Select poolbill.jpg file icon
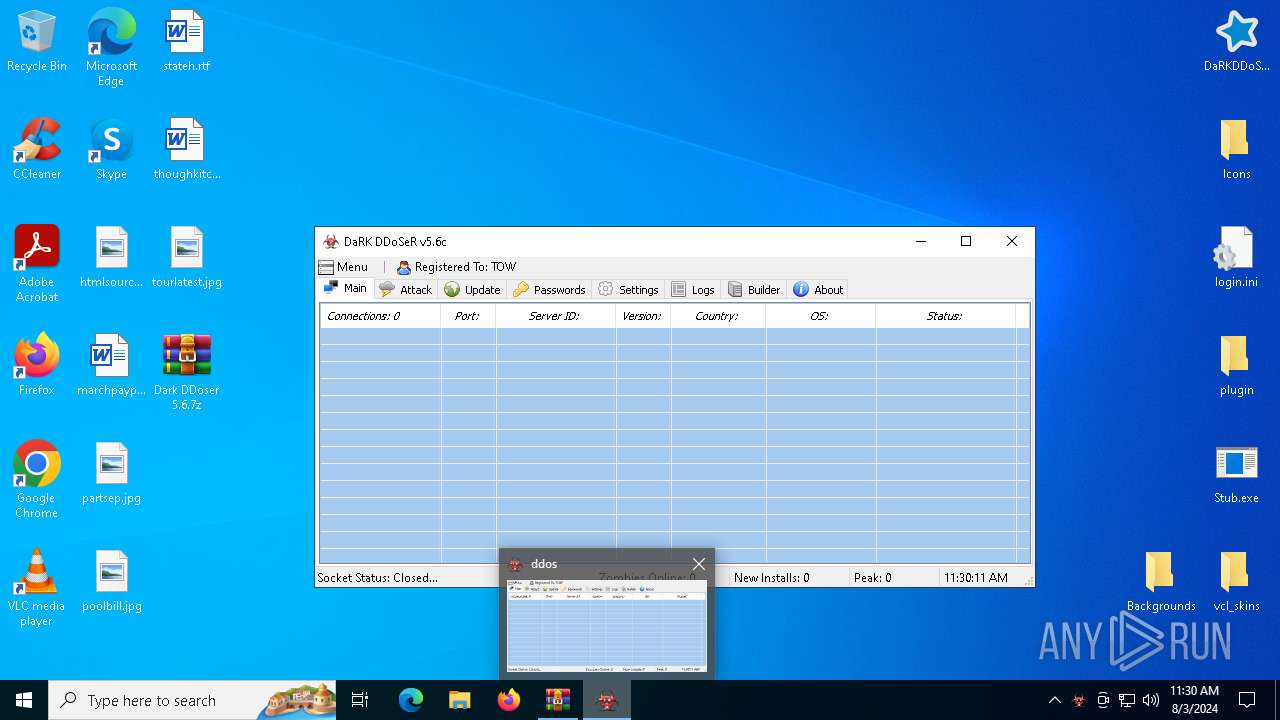The height and width of the screenshot is (720, 1280). (111, 582)
